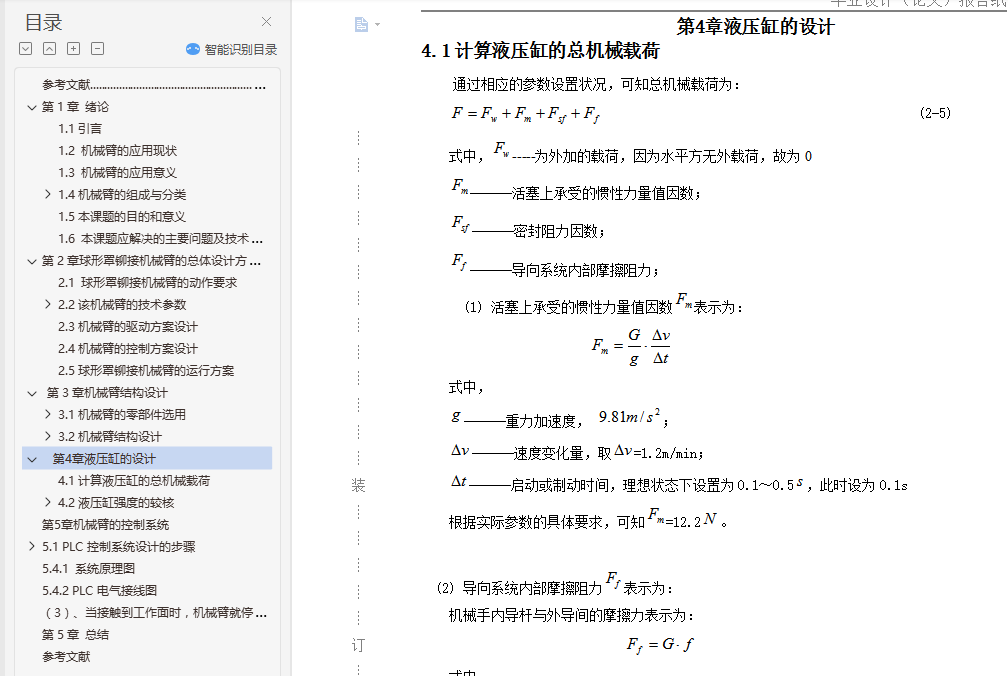Click the minus icon to demote outline level
The width and height of the screenshot is (1008, 676).
pos(98,49)
